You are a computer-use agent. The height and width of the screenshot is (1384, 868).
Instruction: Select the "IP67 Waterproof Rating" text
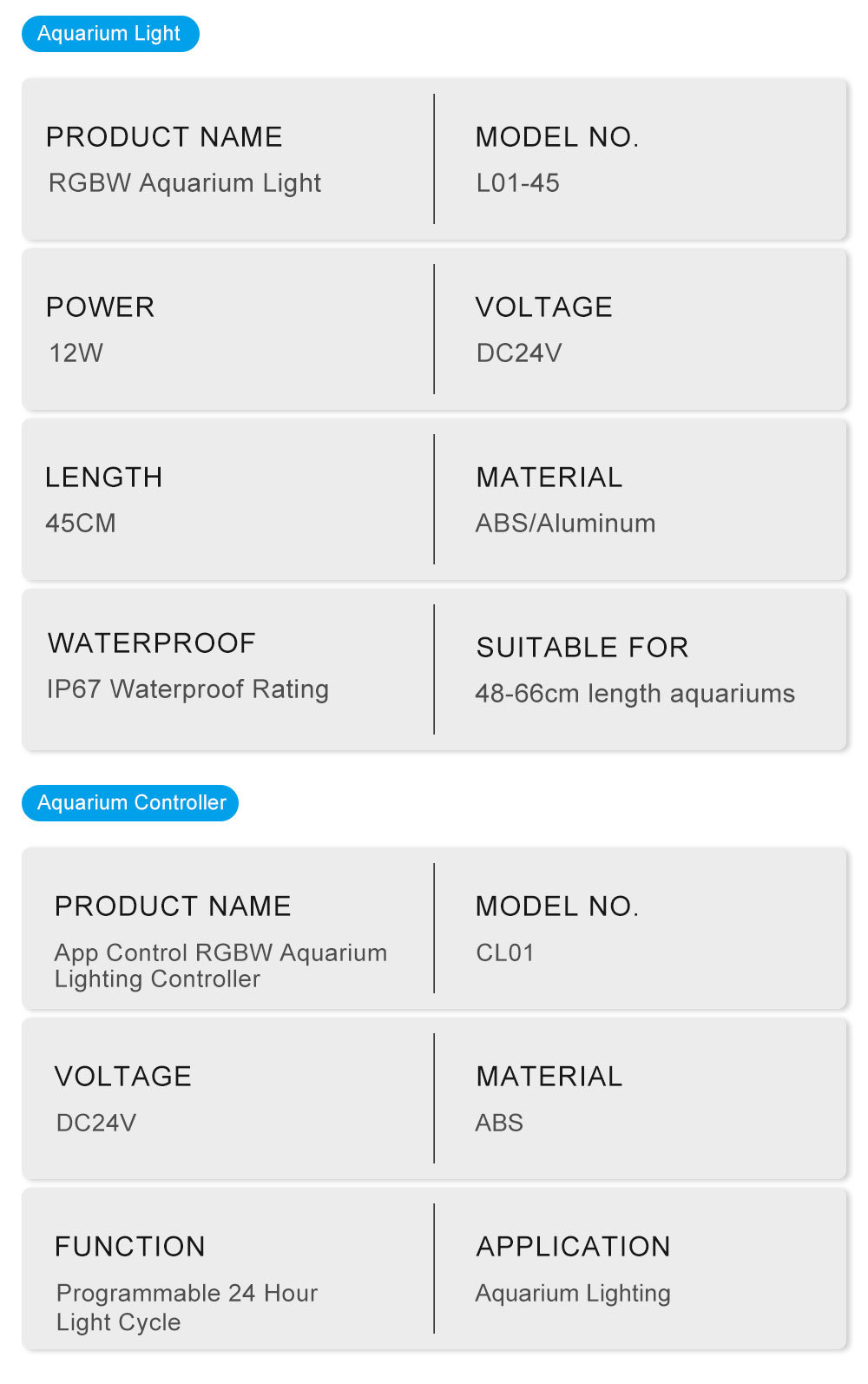click(x=187, y=689)
